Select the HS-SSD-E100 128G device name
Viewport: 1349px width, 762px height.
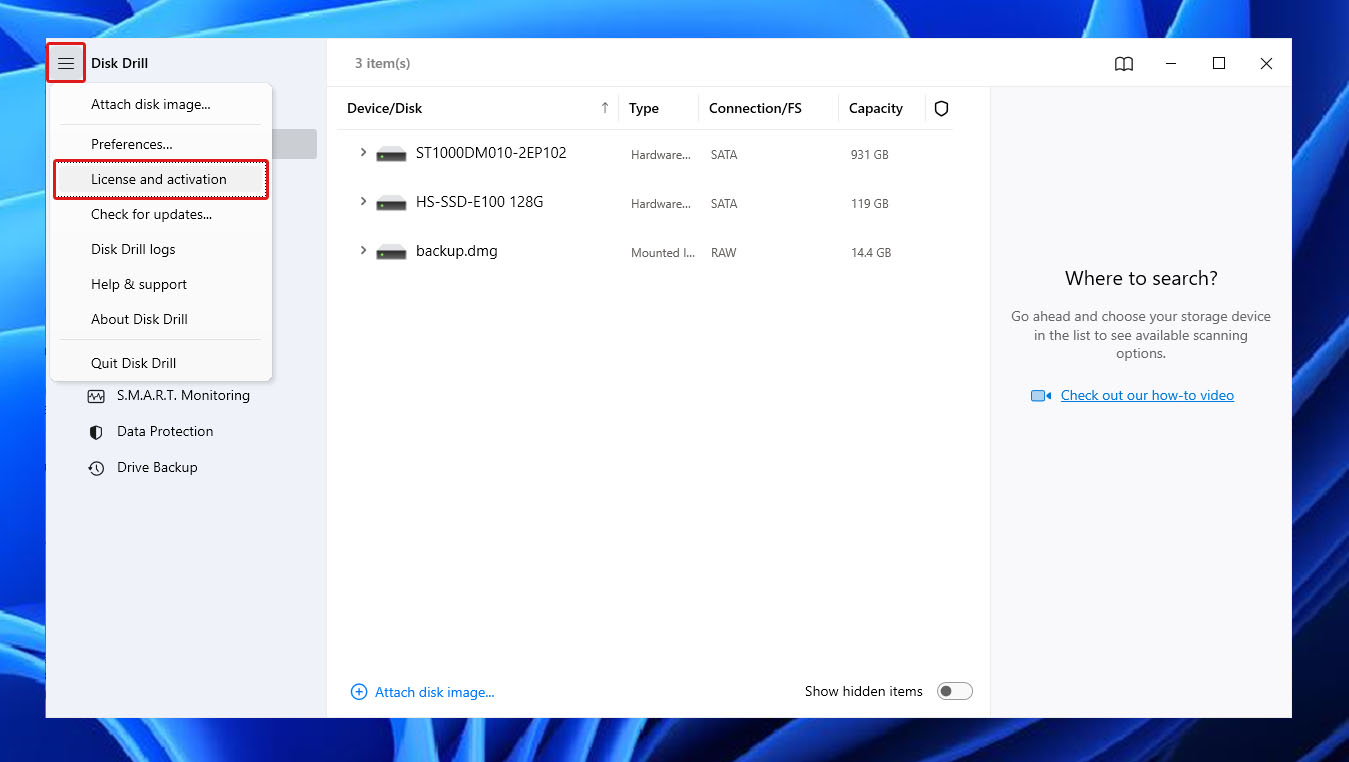[480, 202]
